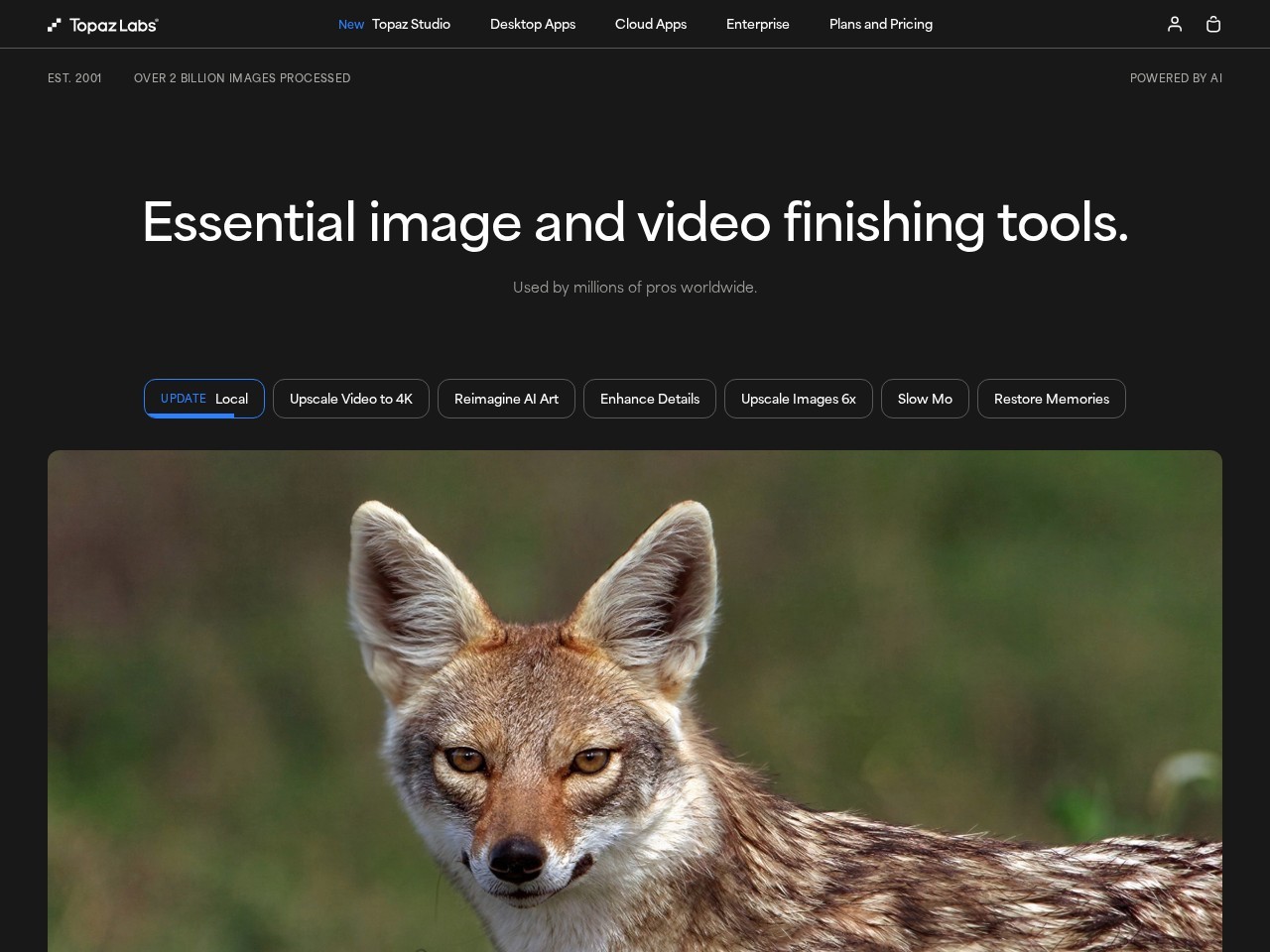Screen dimensions: 1270x952
Task: Expand the Desktop Apps menu
Action: click(533, 24)
